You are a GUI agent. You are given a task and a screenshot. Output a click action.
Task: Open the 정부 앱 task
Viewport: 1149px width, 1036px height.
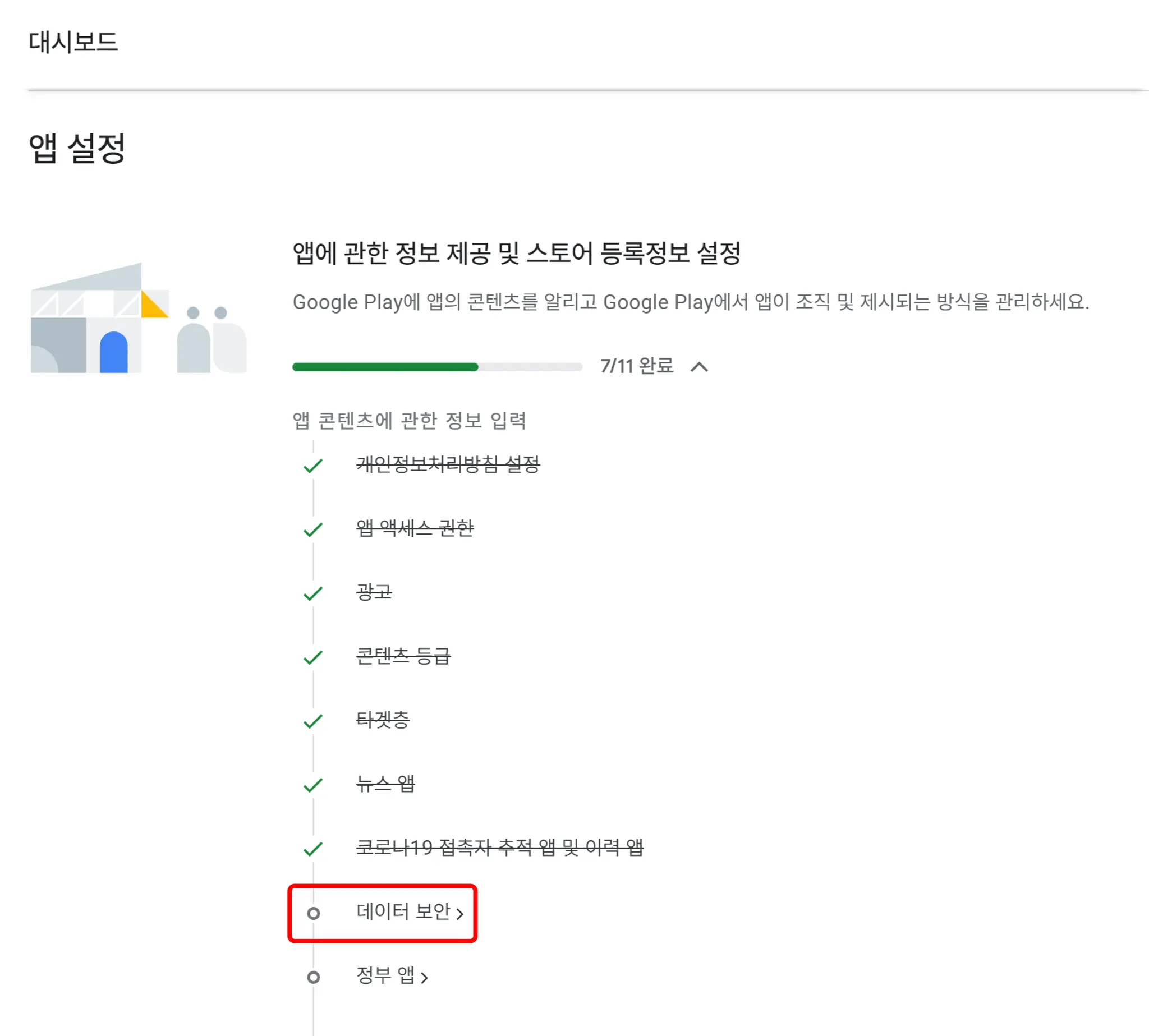click(x=385, y=975)
